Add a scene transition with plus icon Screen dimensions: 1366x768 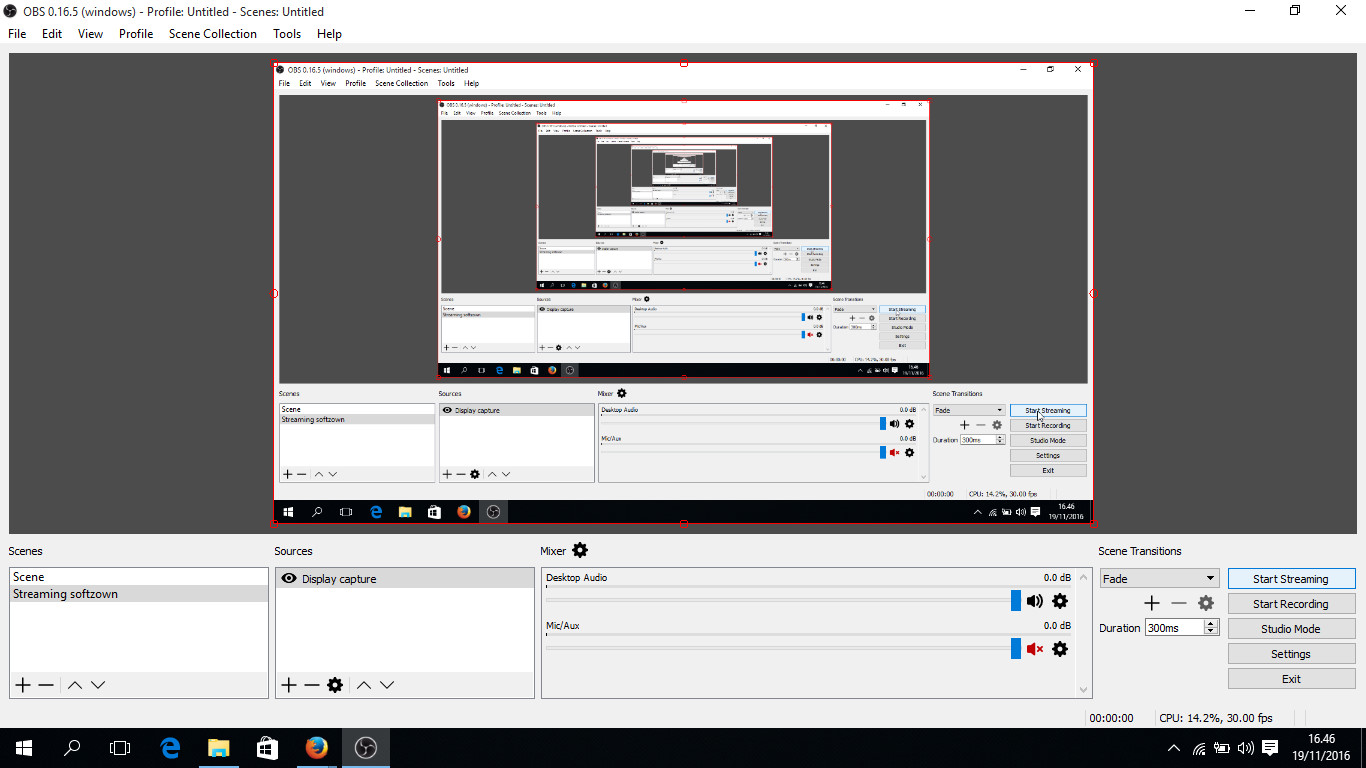(1152, 603)
